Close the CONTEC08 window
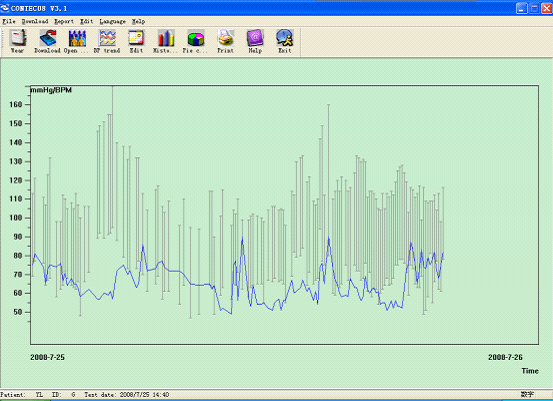This screenshot has width=553, height=401. coord(547,8)
